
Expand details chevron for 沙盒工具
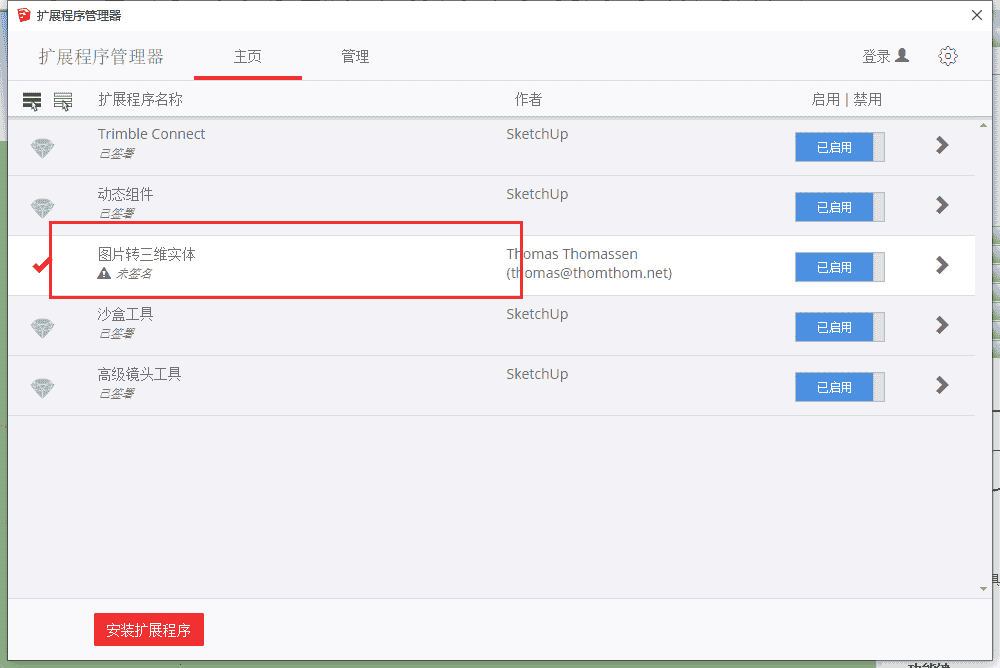click(x=942, y=325)
